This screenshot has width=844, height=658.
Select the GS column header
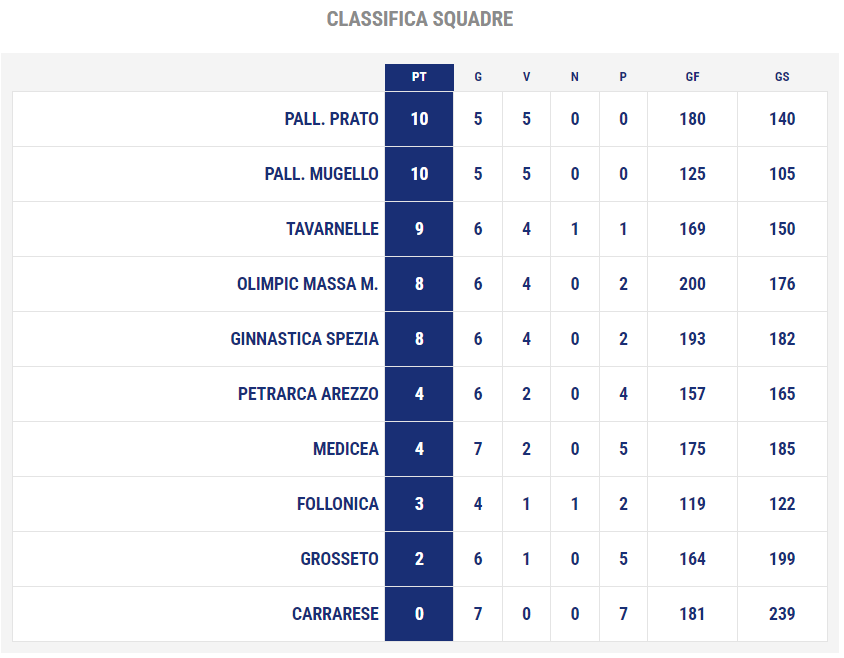[782, 77]
